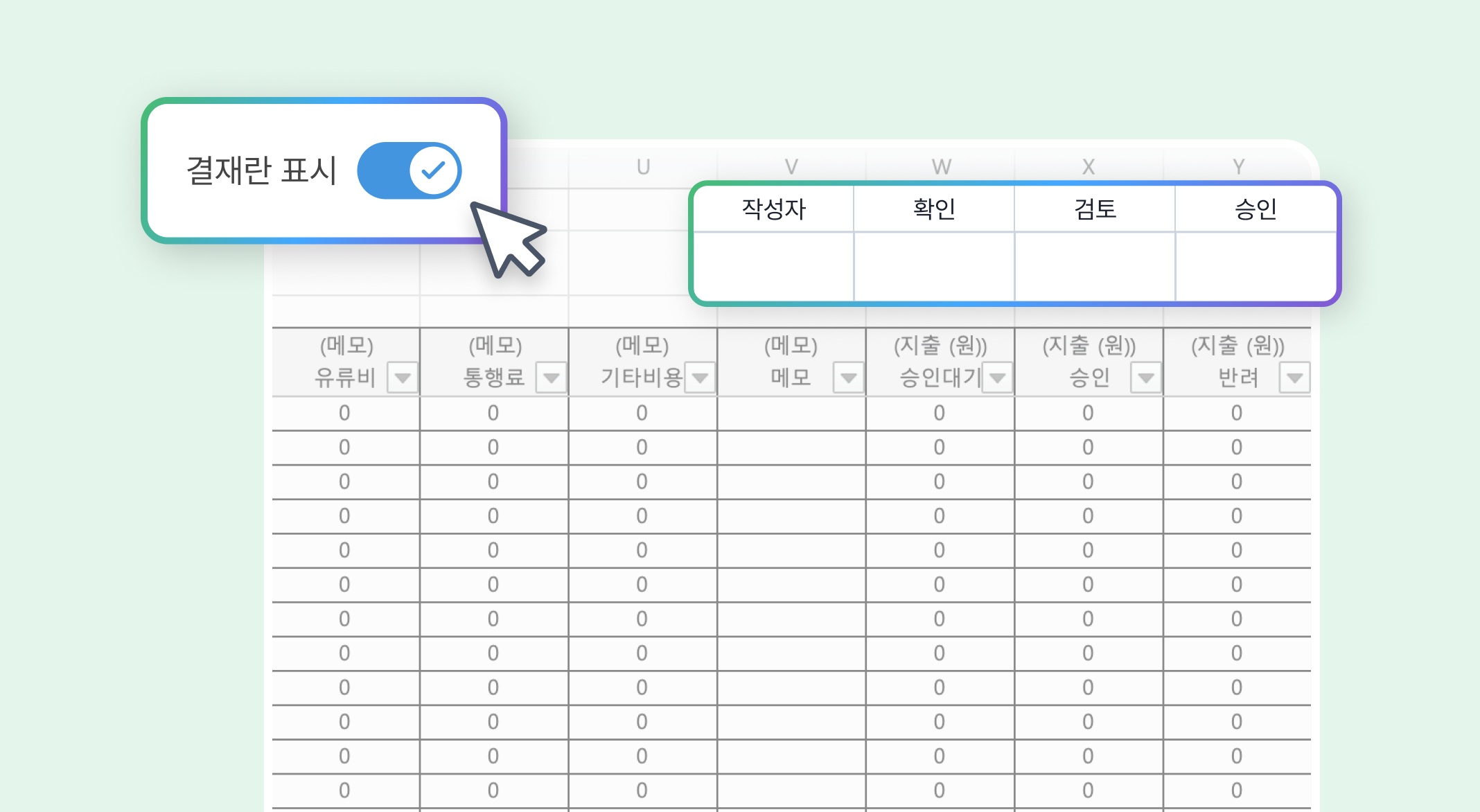Click the 작성자 approval box header
The width and height of the screenshot is (1480, 812).
tap(774, 209)
